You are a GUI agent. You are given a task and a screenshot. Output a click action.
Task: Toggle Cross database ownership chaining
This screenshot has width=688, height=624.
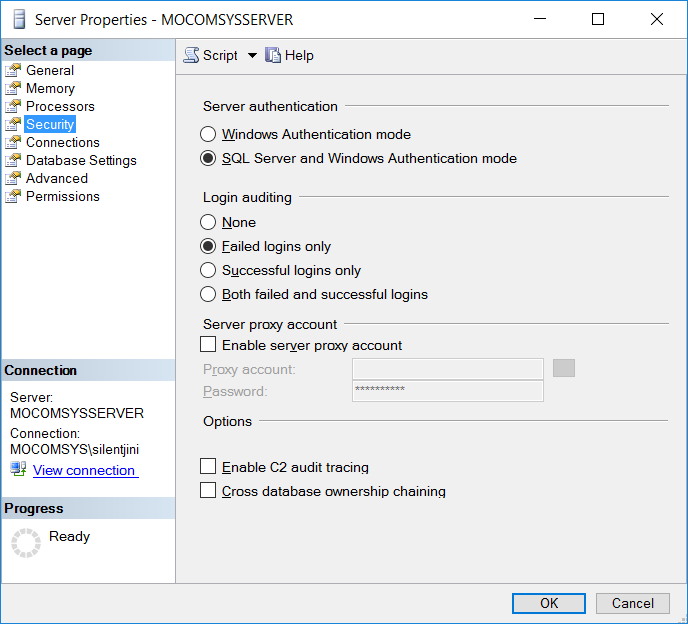click(x=208, y=491)
